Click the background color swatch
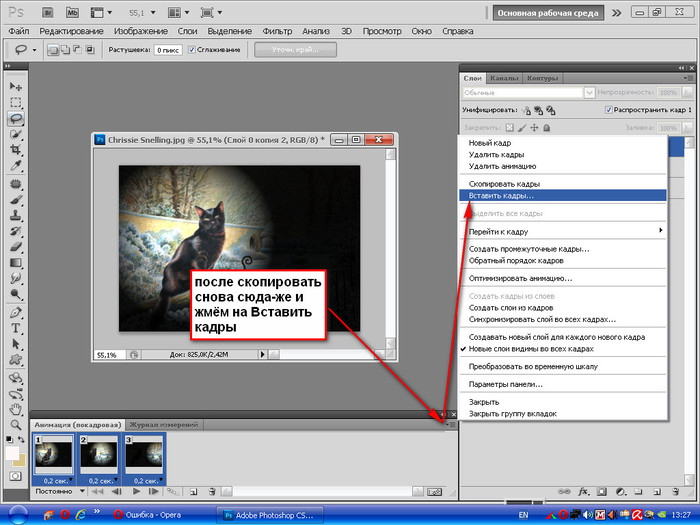 21,461
